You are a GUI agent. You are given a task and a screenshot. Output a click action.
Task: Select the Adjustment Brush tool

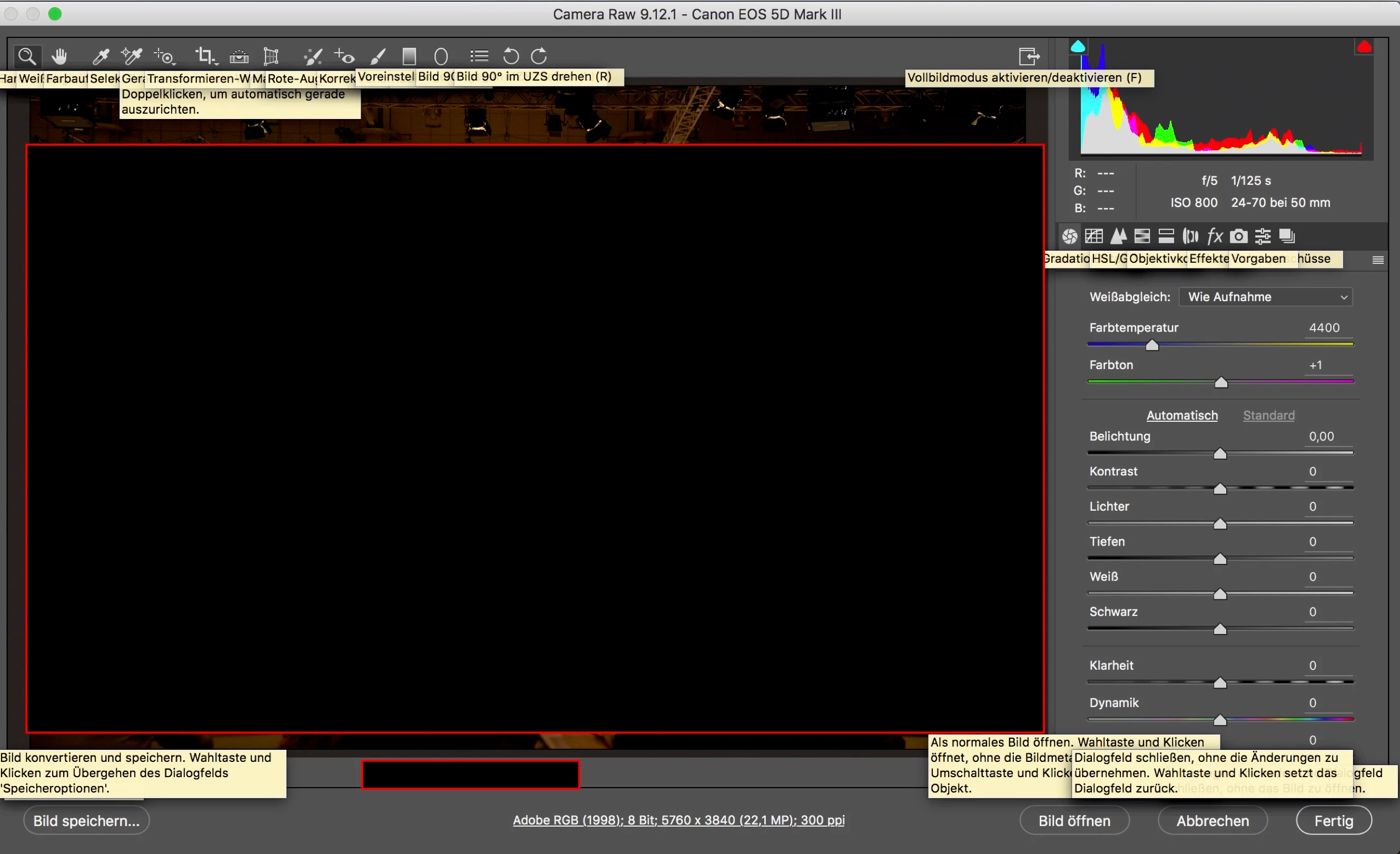coord(378,56)
